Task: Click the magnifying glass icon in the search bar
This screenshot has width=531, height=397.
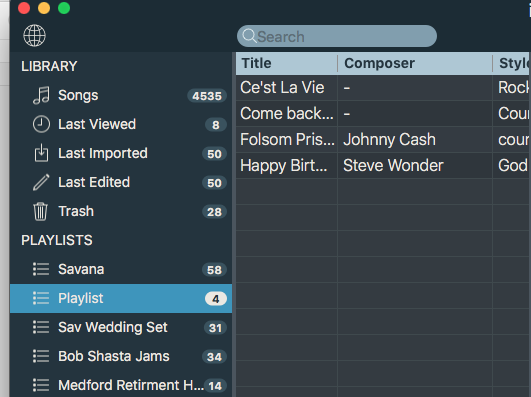Action: [250, 36]
